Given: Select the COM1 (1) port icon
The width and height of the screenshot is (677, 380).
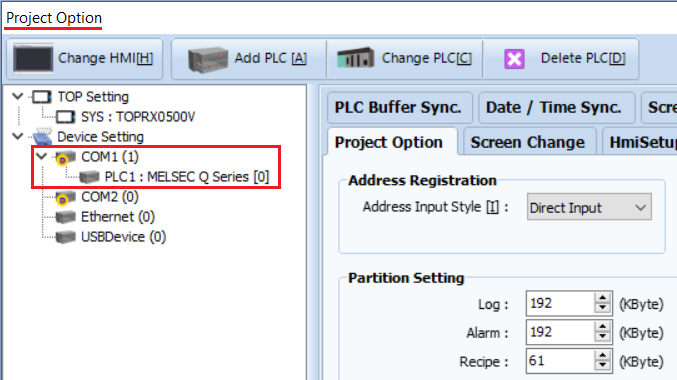Looking at the screenshot, I should (x=65, y=157).
